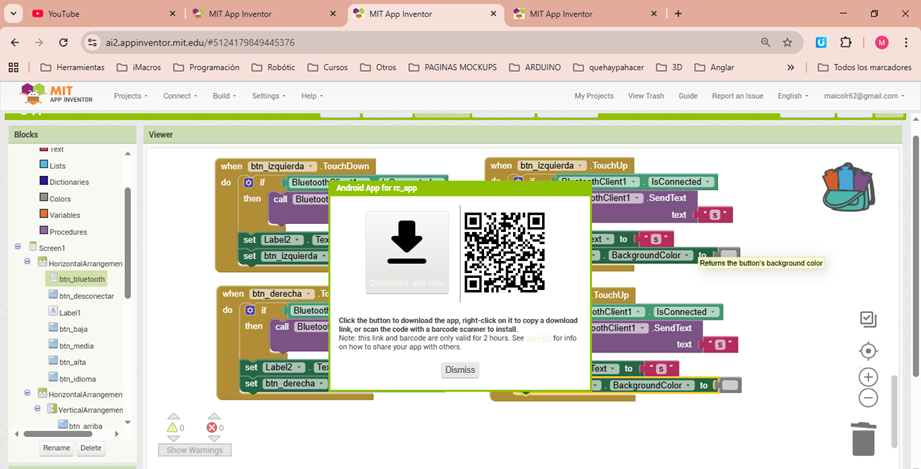Select btn_desconectar in the blocks tree
The height and width of the screenshot is (469, 921).
coord(86,296)
